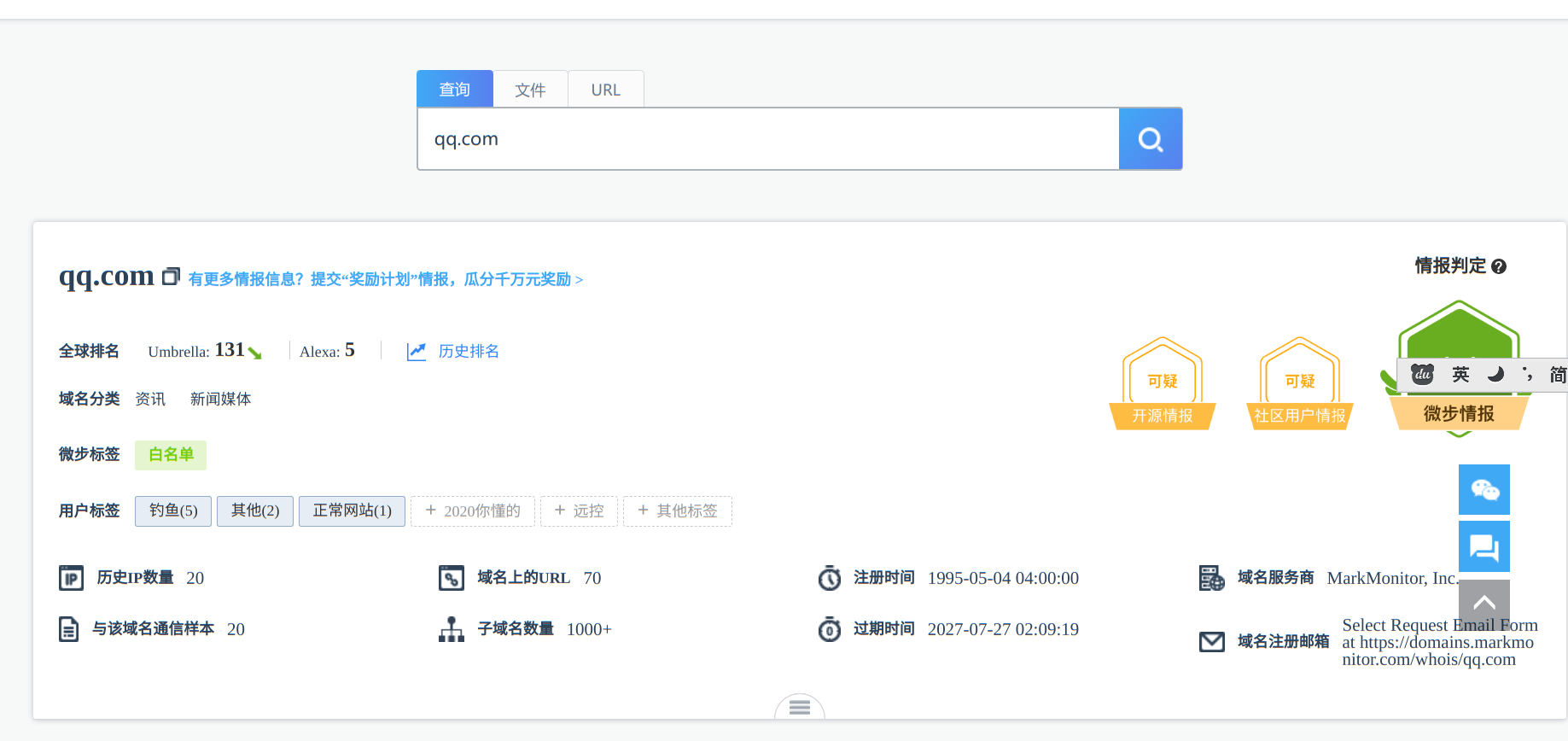Click the 过期时间 timer icon
This screenshot has height=741, width=1568.
(x=830, y=629)
